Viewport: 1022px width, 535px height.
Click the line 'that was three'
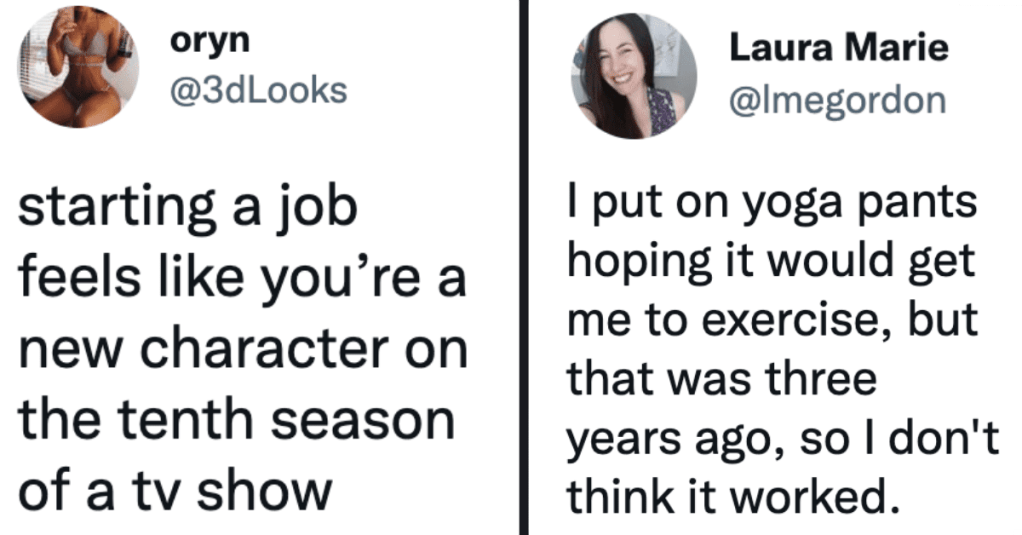click(722, 379)
